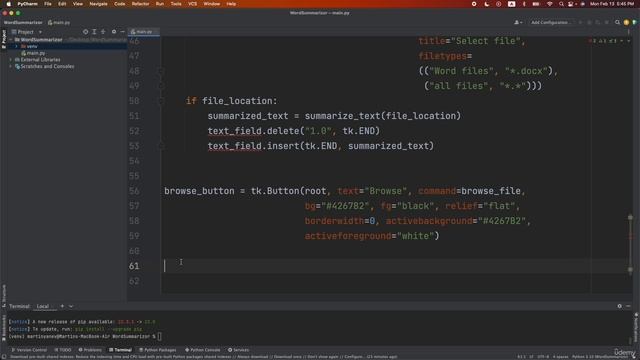The width and height of the screenshot is (640, 360).
Task: Open the File menu
Action: (48, 4)
